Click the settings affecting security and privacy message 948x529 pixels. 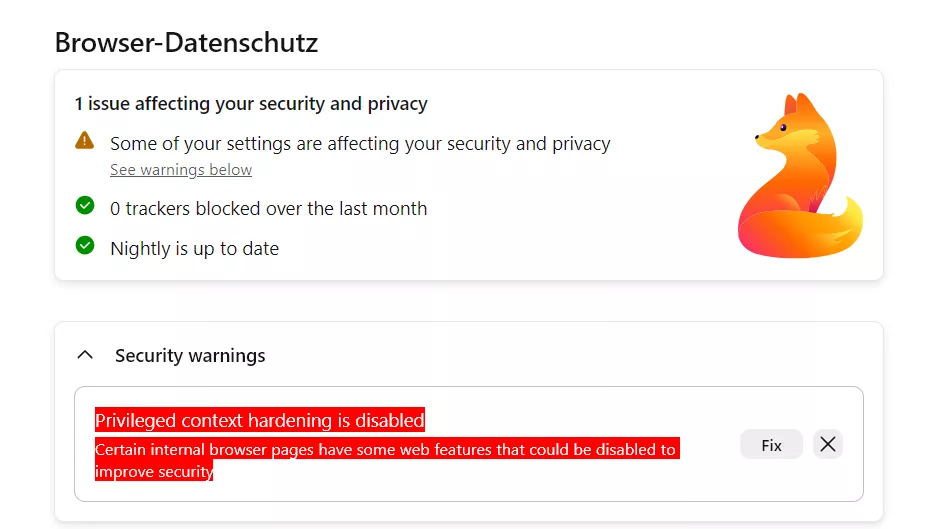[360, 144]
